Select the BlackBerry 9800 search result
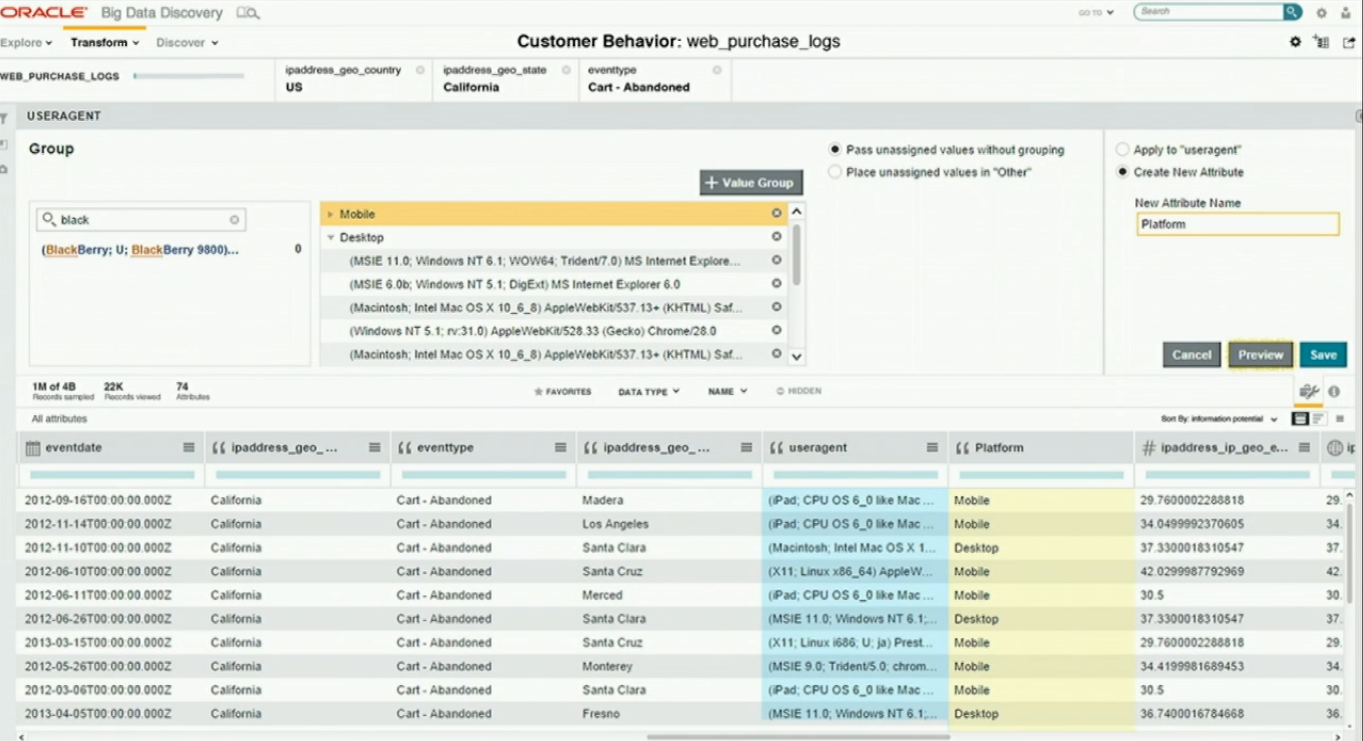 click(x=140, y=250)
